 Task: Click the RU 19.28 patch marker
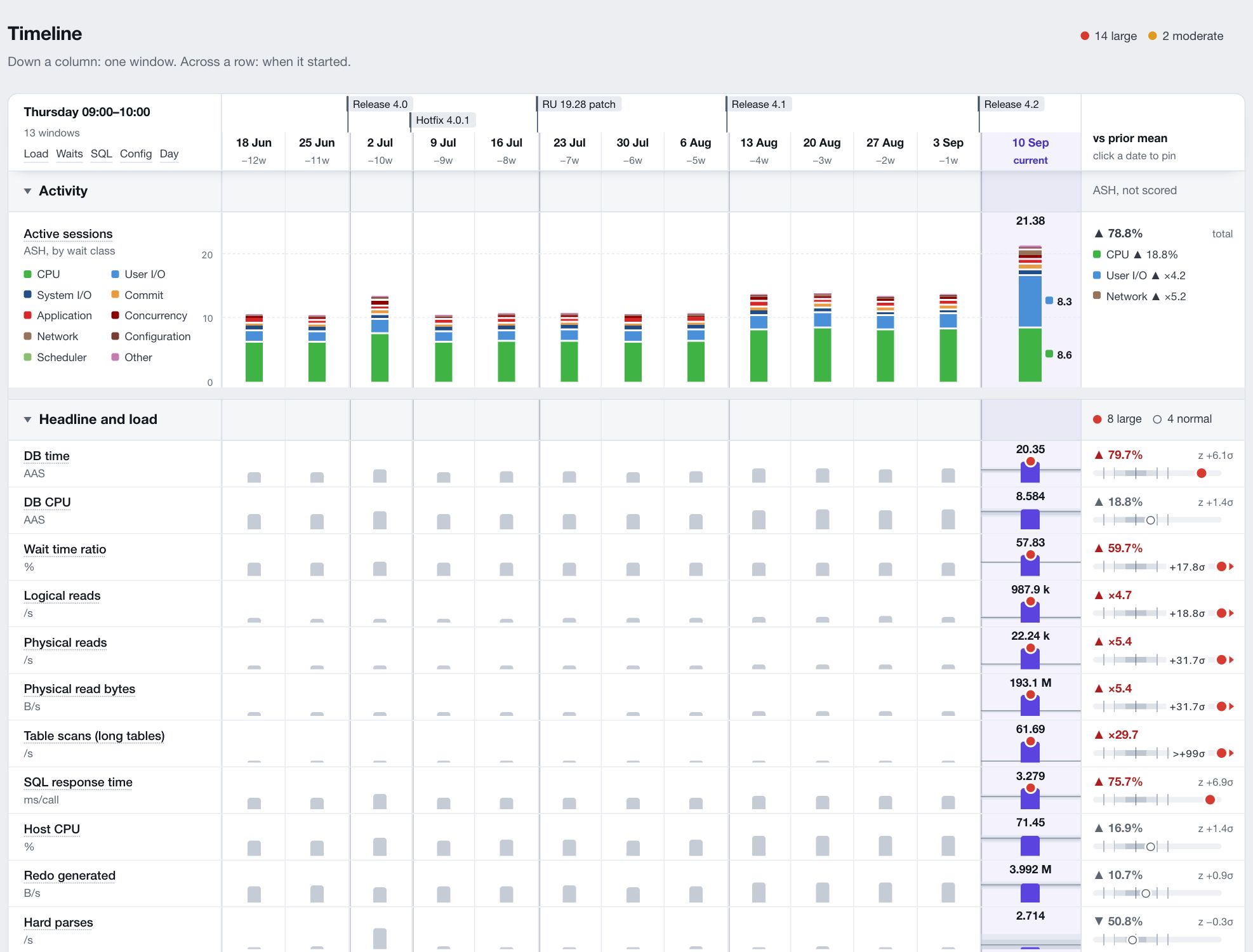pos(579,104)
